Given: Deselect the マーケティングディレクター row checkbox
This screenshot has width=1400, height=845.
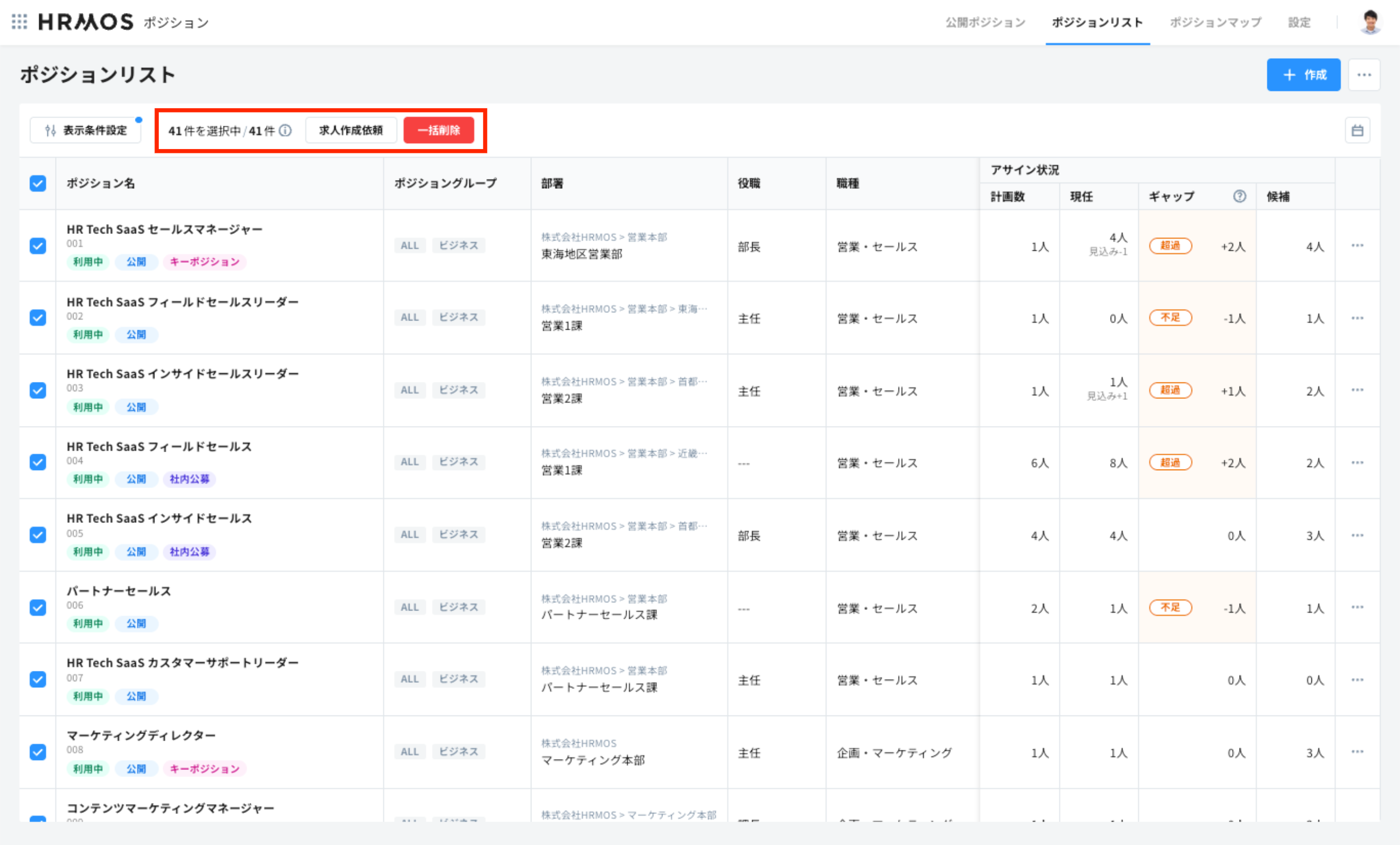Looking at the screenshot, I should point(38,753).
